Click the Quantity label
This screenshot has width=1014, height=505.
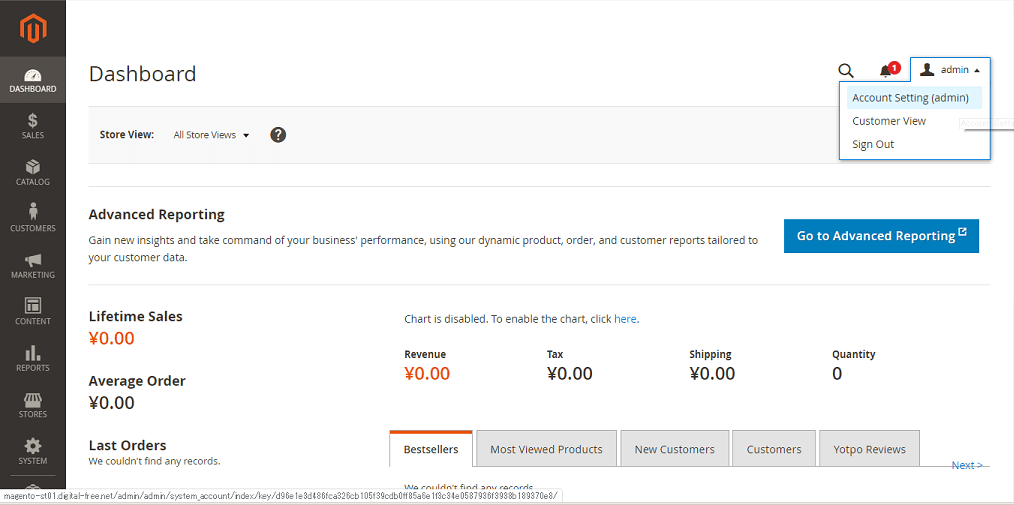pyautogui.click(x=854, y=354)
